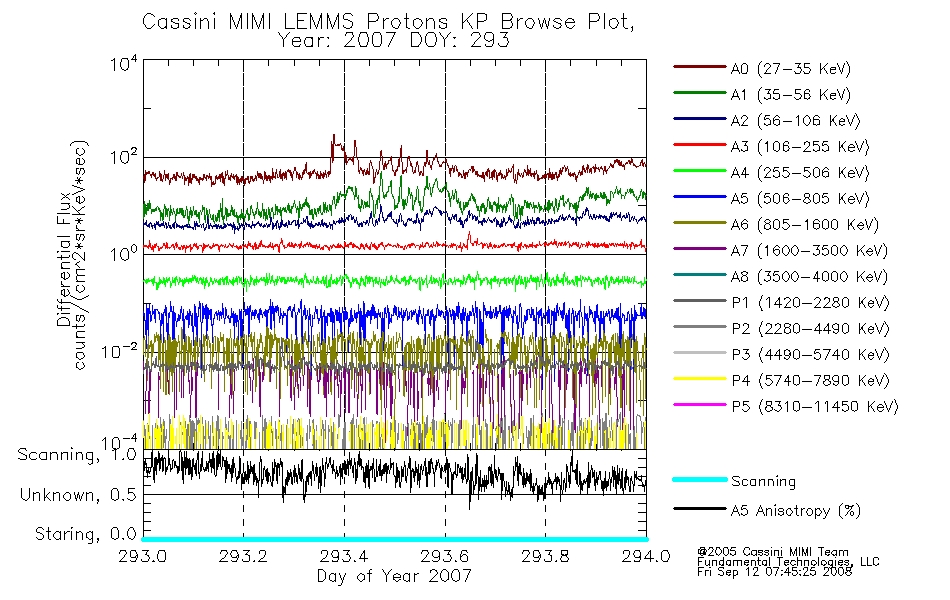Click the 10^2 y-axis tick label
This screenshot has height=600, width=950.
coord(124,157)
